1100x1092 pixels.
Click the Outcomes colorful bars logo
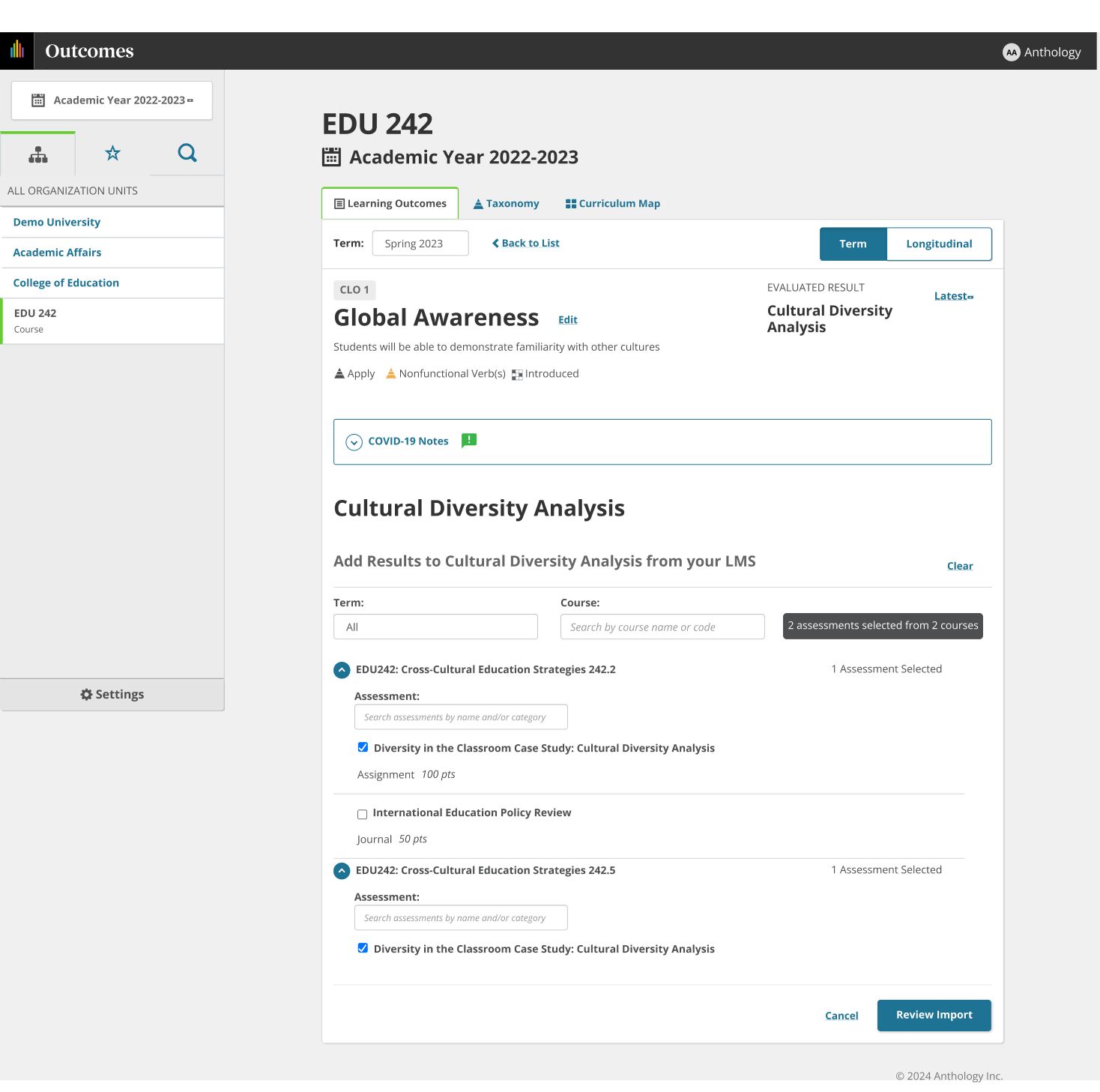[x=17, y=50]
